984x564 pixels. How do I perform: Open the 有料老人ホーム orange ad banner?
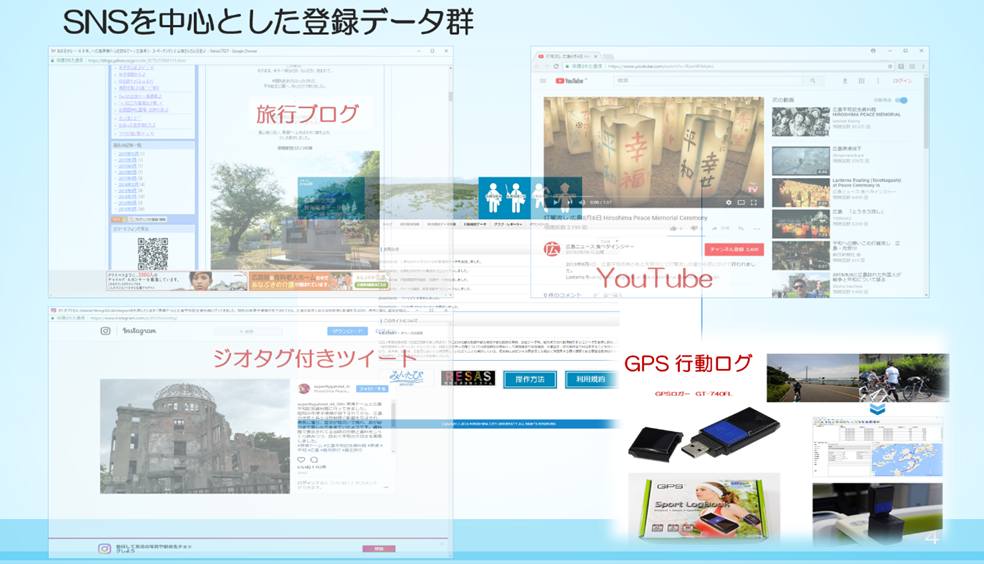[319, 281]
